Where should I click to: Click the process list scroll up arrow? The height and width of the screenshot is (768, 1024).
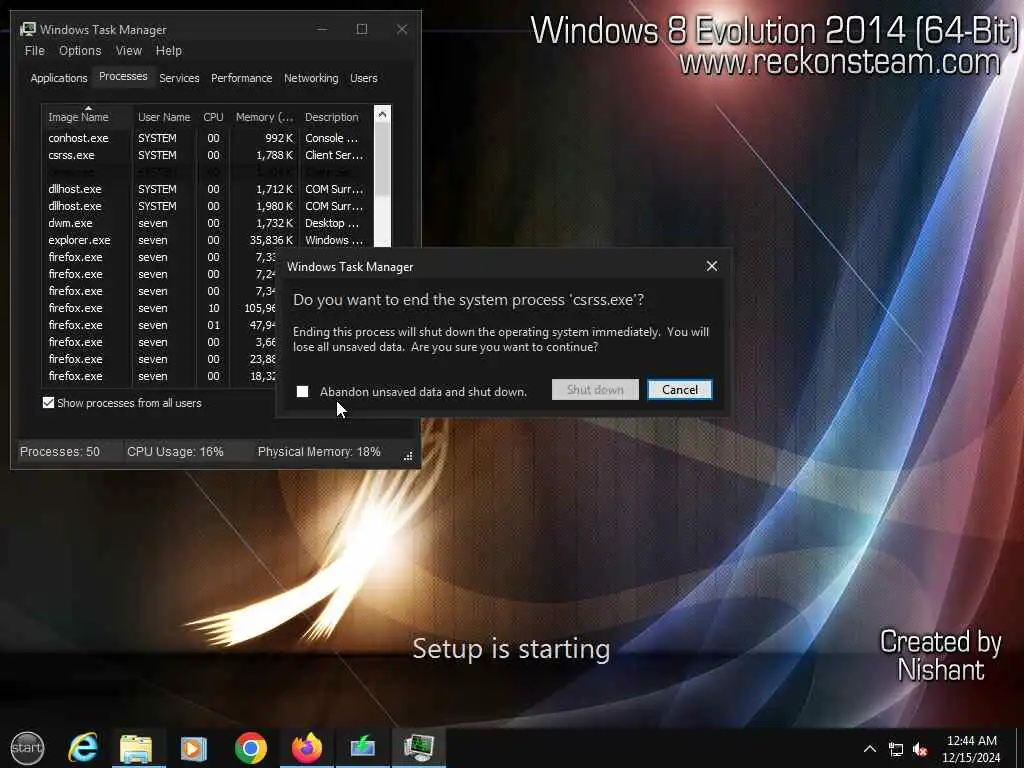(x=382, y=114)
